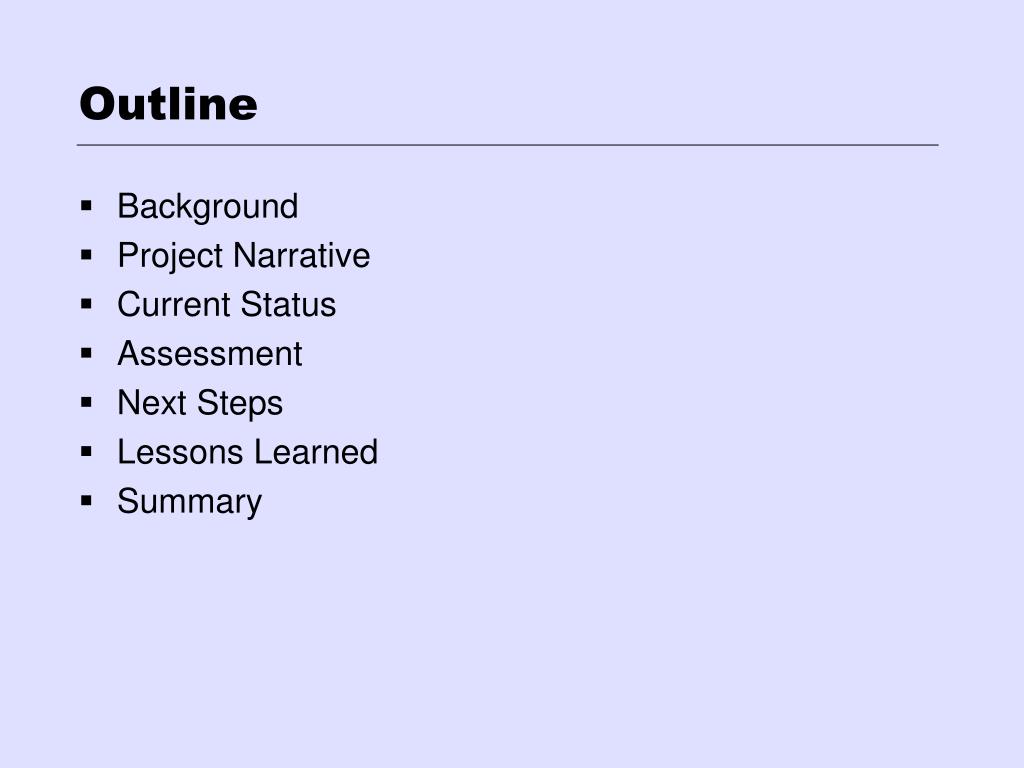This screenshot has height=768, width=1024.
Task: Click the word Learned in sixth bullet
Action: point(316,452)
